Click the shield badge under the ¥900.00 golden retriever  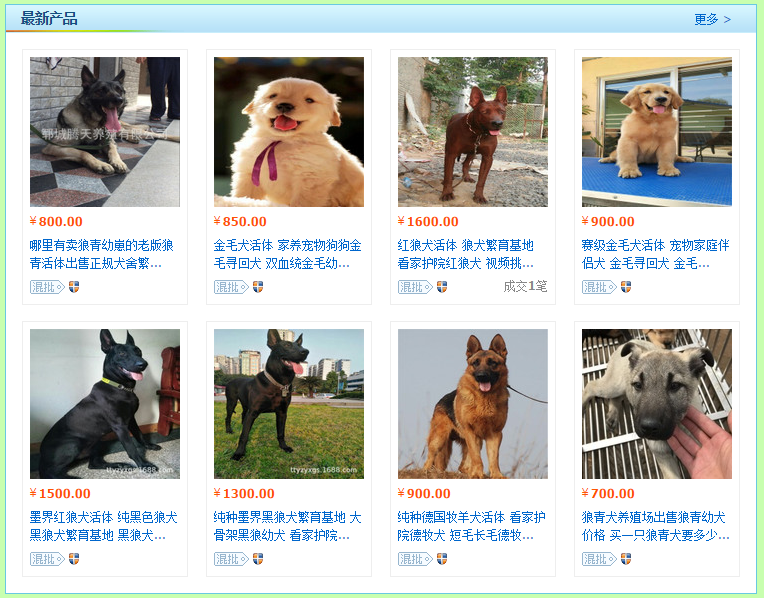click(x=626, y=287)
